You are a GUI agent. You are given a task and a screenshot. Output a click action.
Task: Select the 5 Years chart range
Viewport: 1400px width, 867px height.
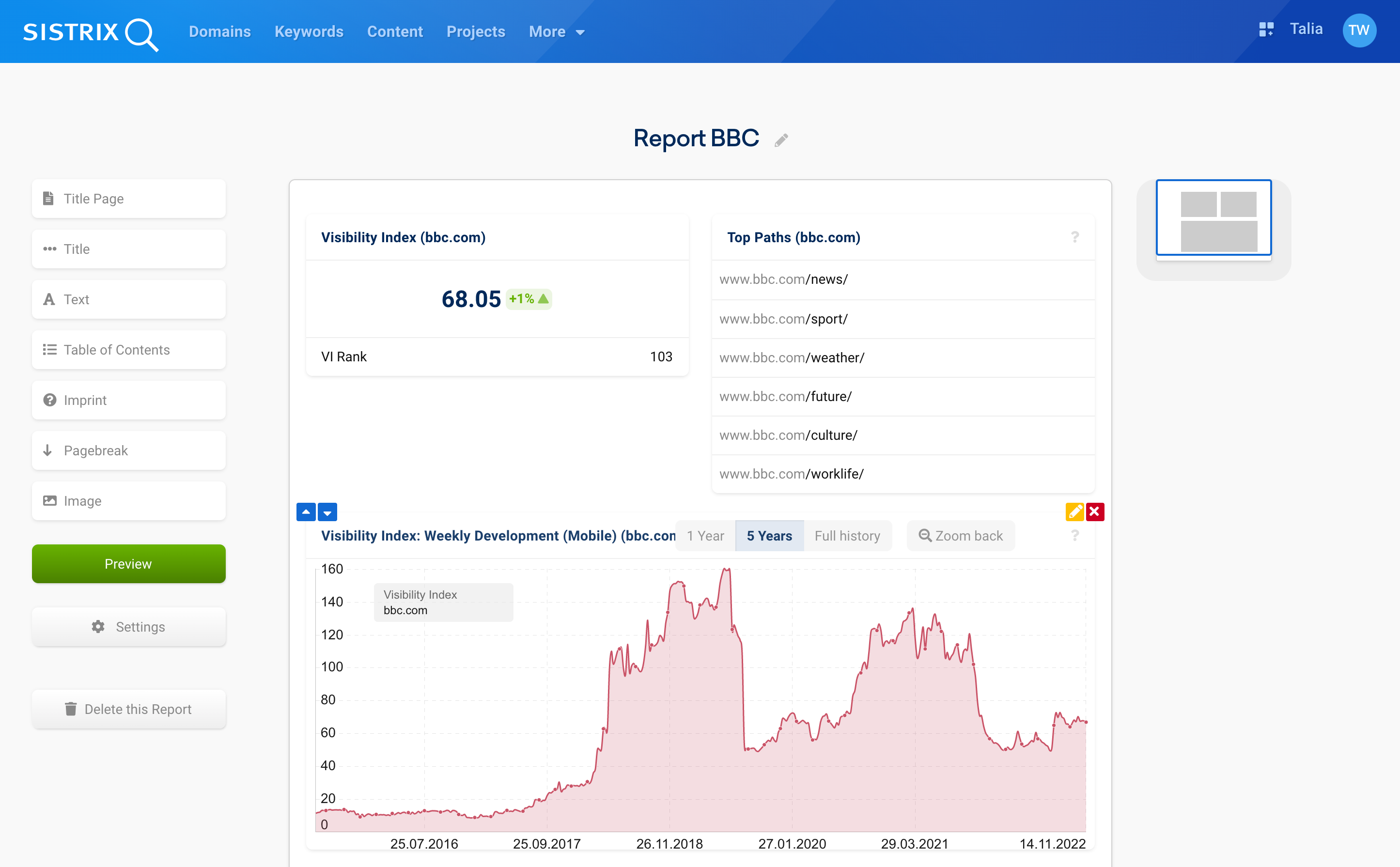[x=769, y=536]
